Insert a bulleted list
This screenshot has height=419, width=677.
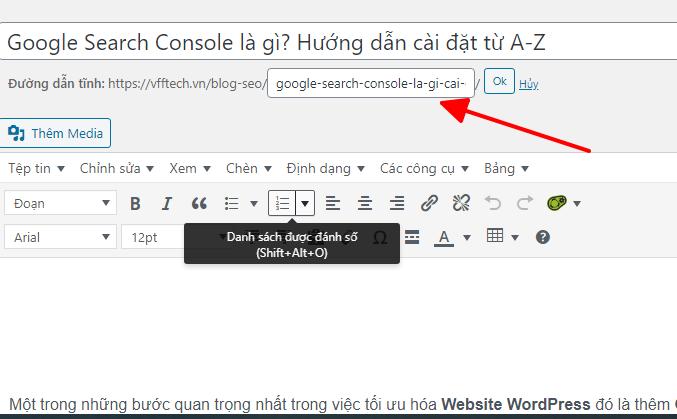point(232,203)
